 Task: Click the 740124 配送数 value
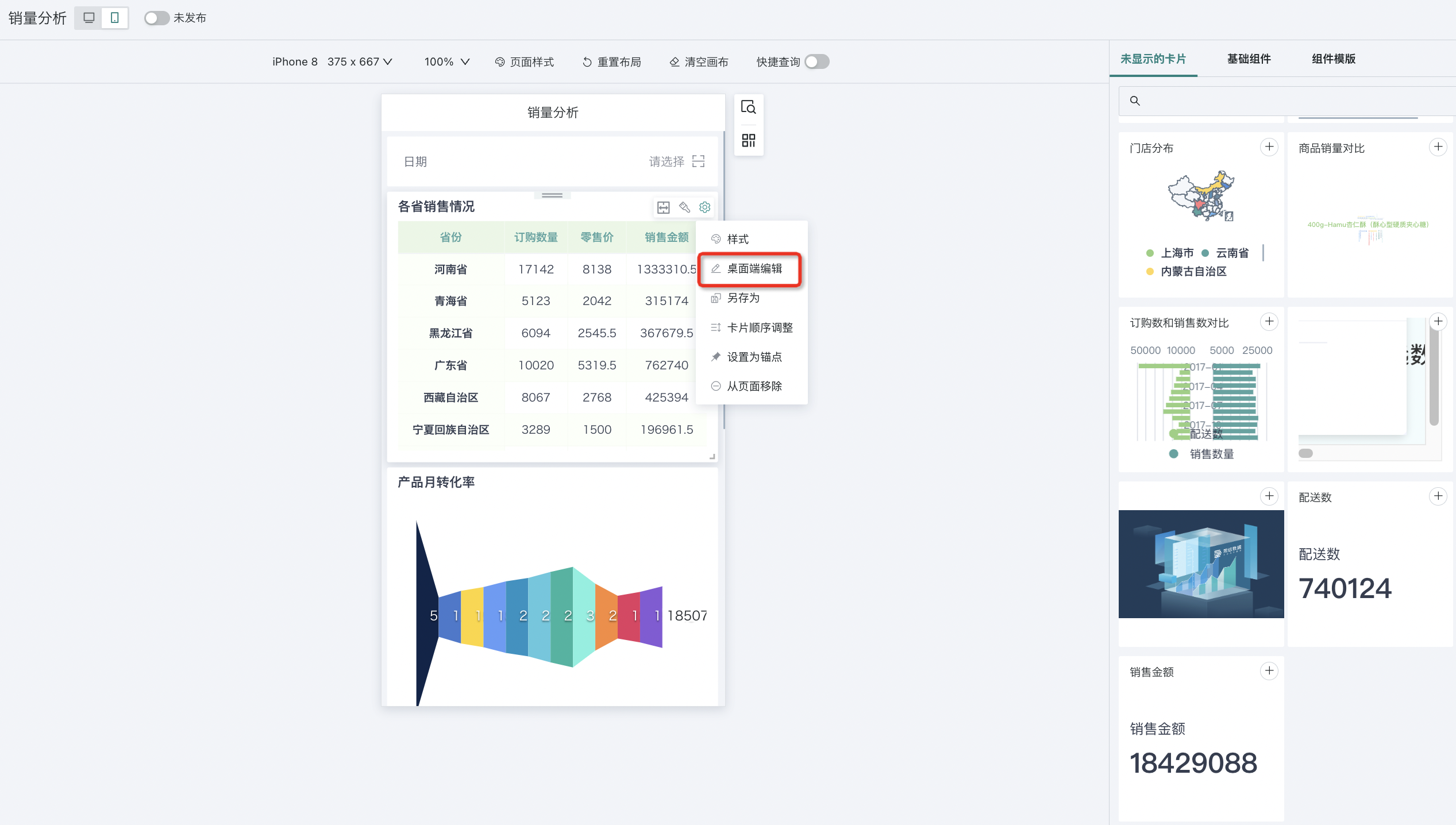point(1345,588)
